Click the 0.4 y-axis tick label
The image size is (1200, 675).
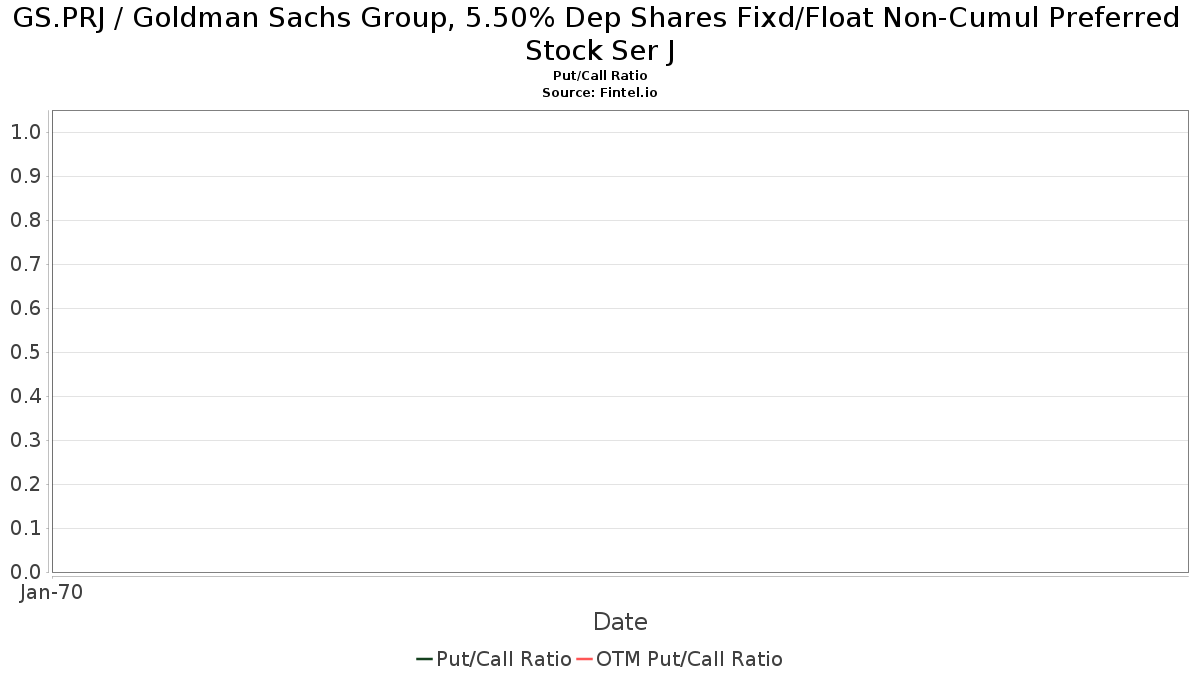[x=25, y=396]
